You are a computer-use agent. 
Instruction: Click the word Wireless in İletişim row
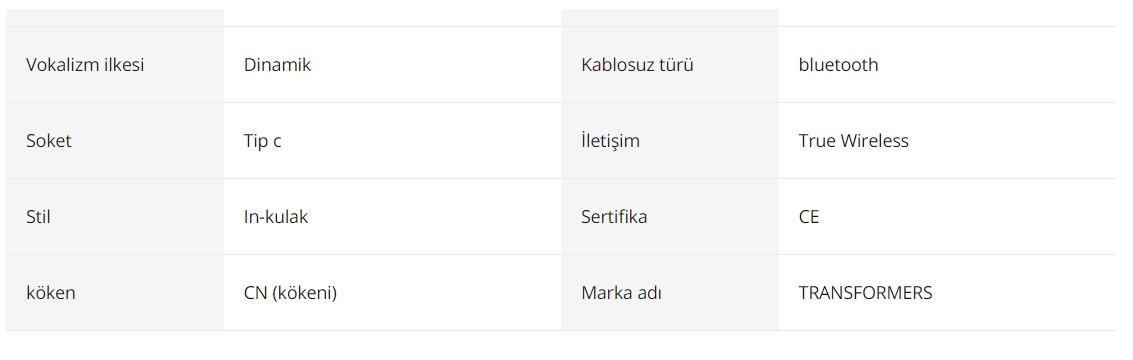point(874,141)
